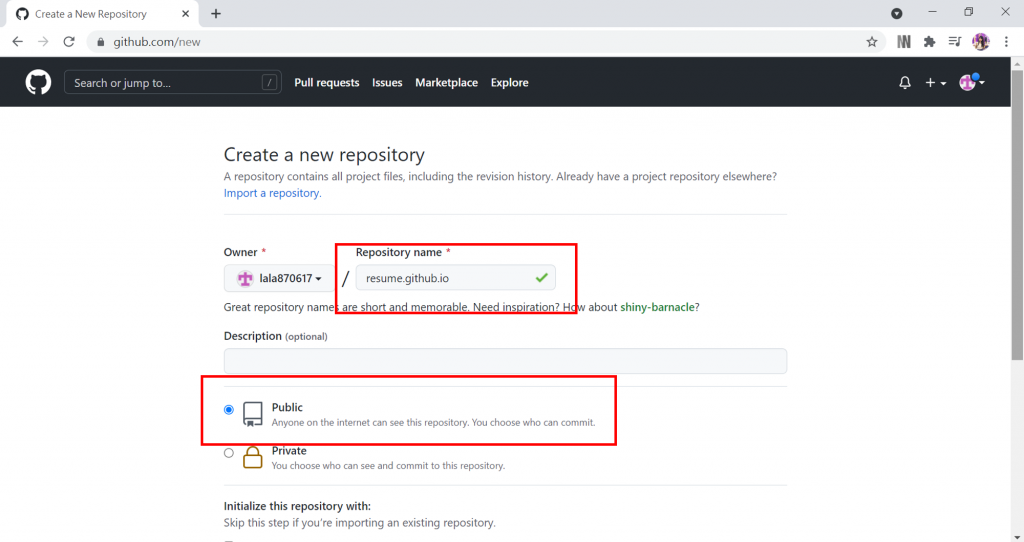Open a new browser tab with plus
The height and width of the screenshot is (542, 1024).
point(216,14)
